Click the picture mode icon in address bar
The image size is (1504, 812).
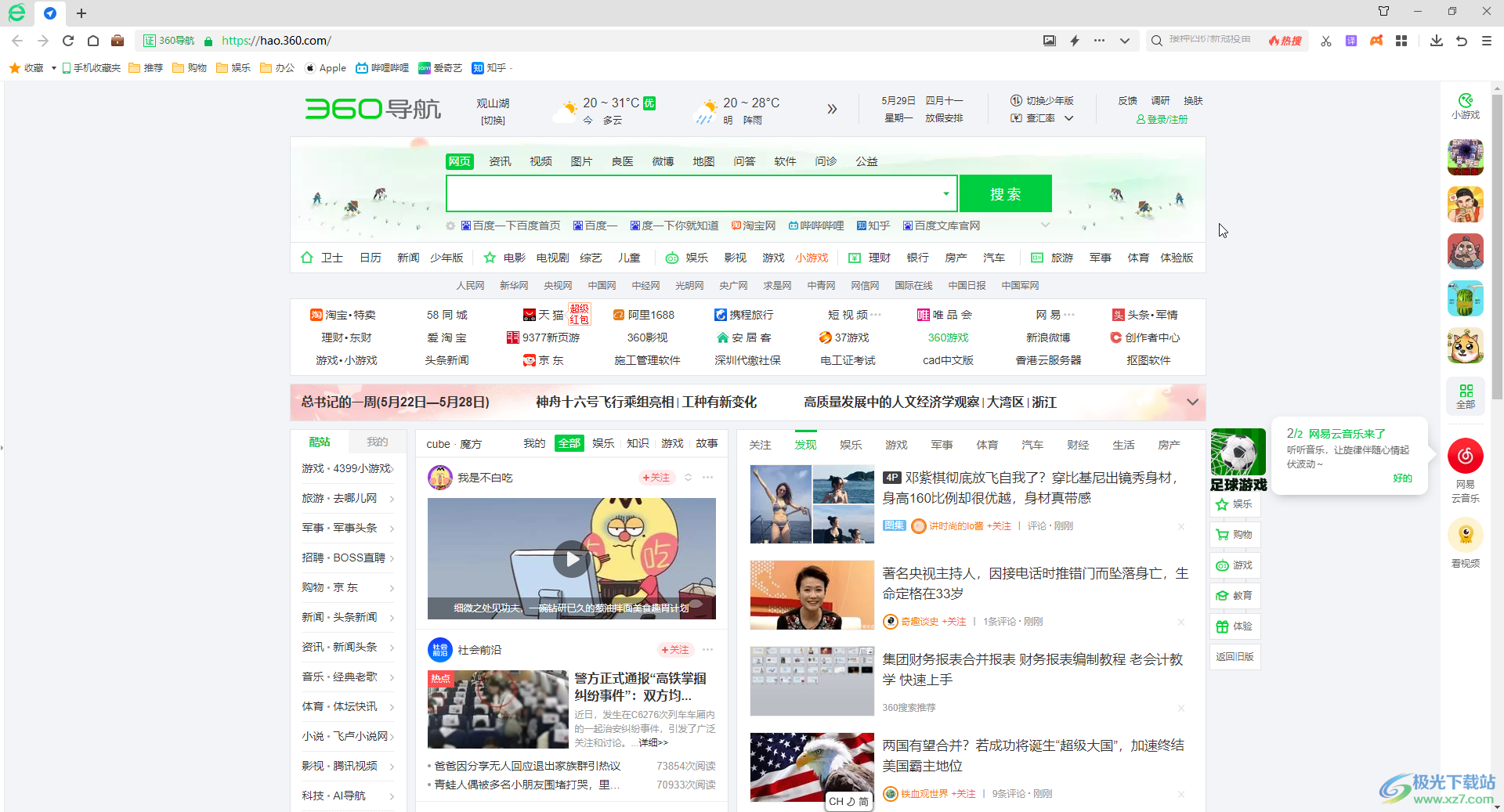pos(1050,41)
